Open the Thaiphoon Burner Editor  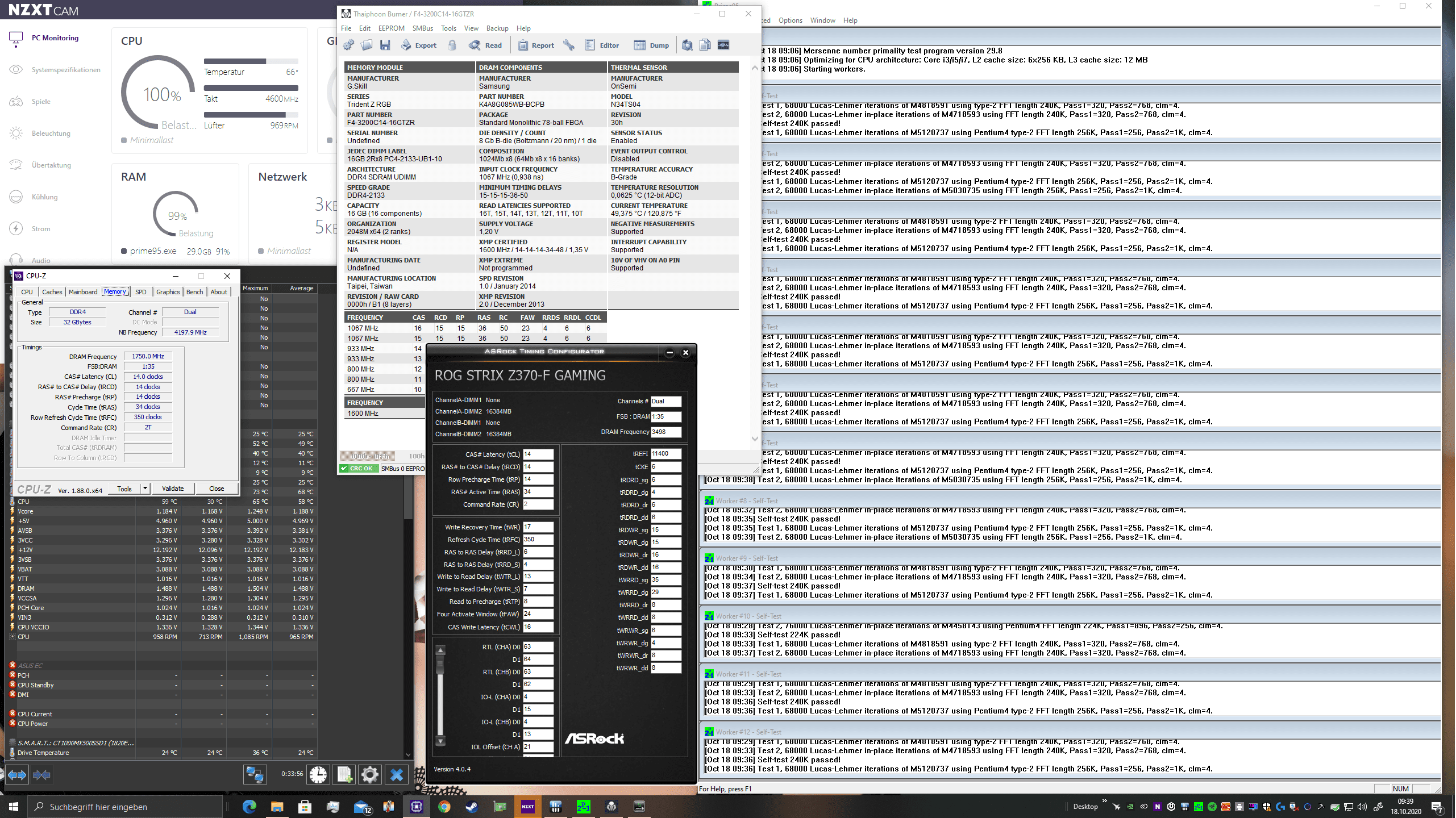click(x=602, y=45)
